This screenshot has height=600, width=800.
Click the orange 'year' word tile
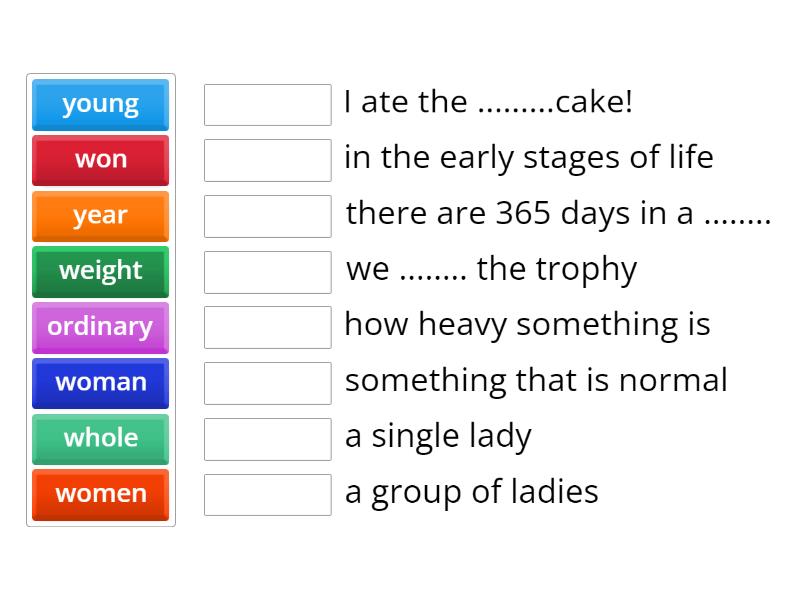click(x=100, y=216)
